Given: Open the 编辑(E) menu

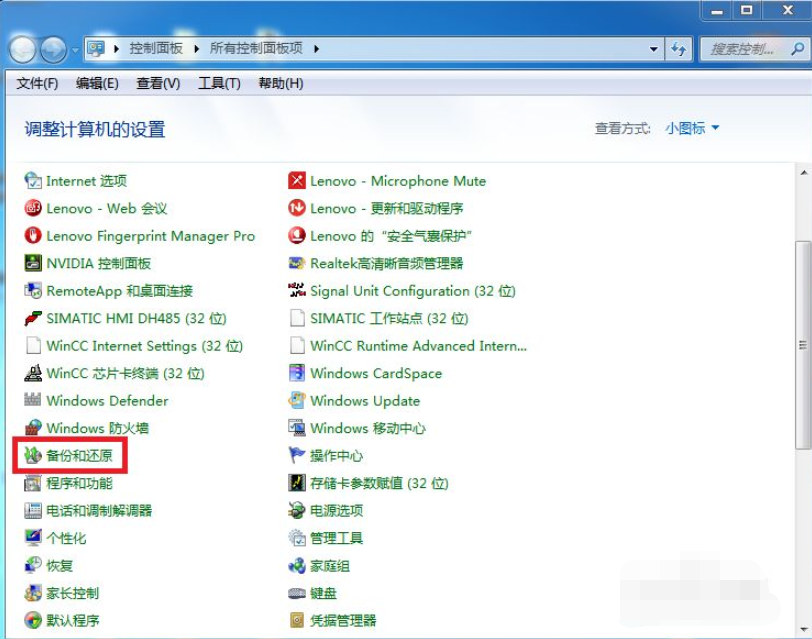Looking at the screenshot, I should (97, 83).
